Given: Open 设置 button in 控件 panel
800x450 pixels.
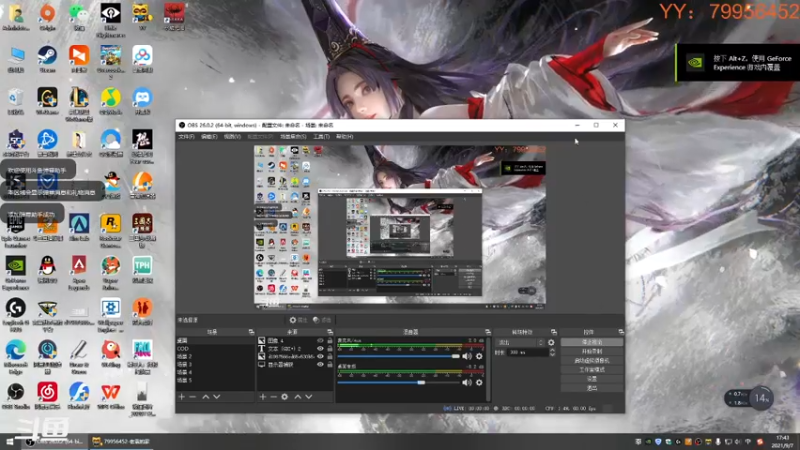Looking at the screenshot, I should (592, 379).
